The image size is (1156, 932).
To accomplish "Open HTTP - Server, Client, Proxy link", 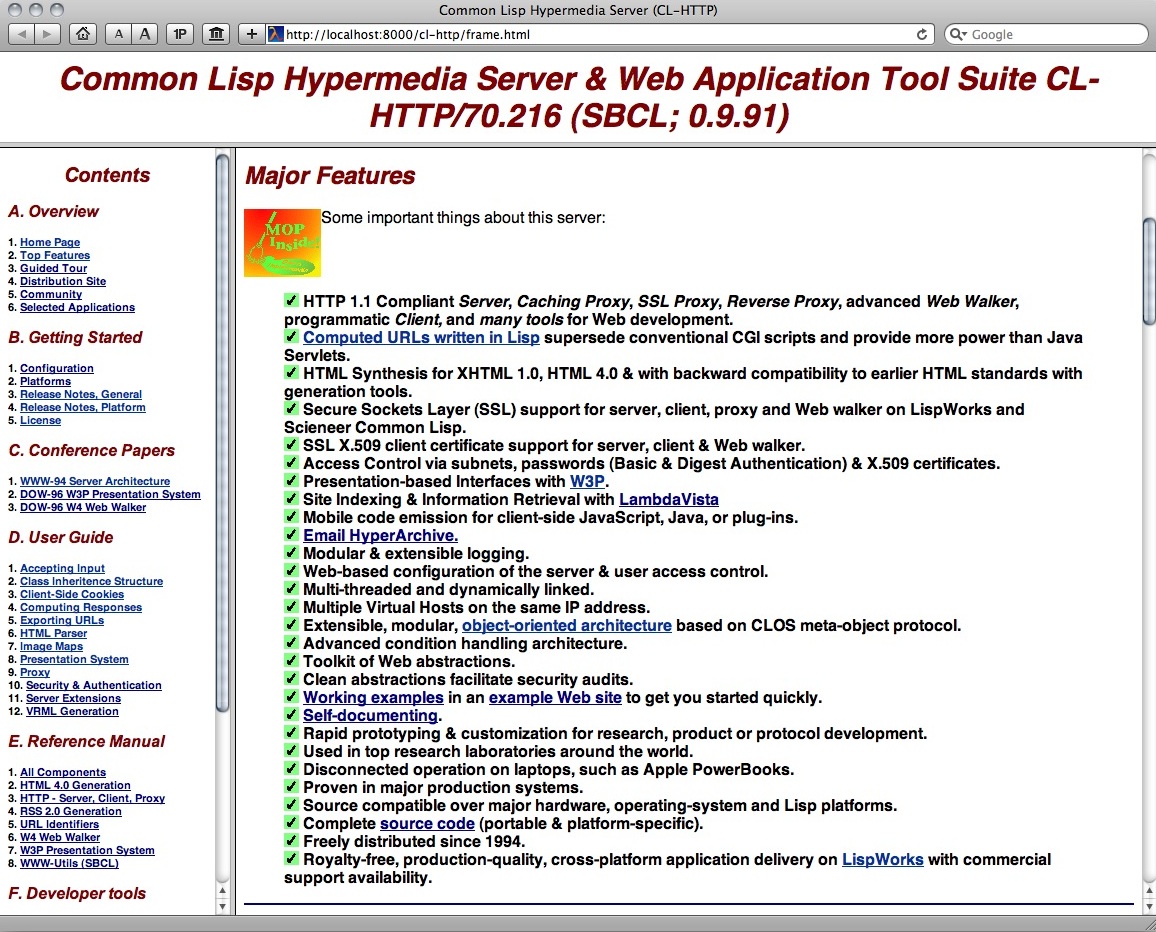I will (x=92, y=798).
